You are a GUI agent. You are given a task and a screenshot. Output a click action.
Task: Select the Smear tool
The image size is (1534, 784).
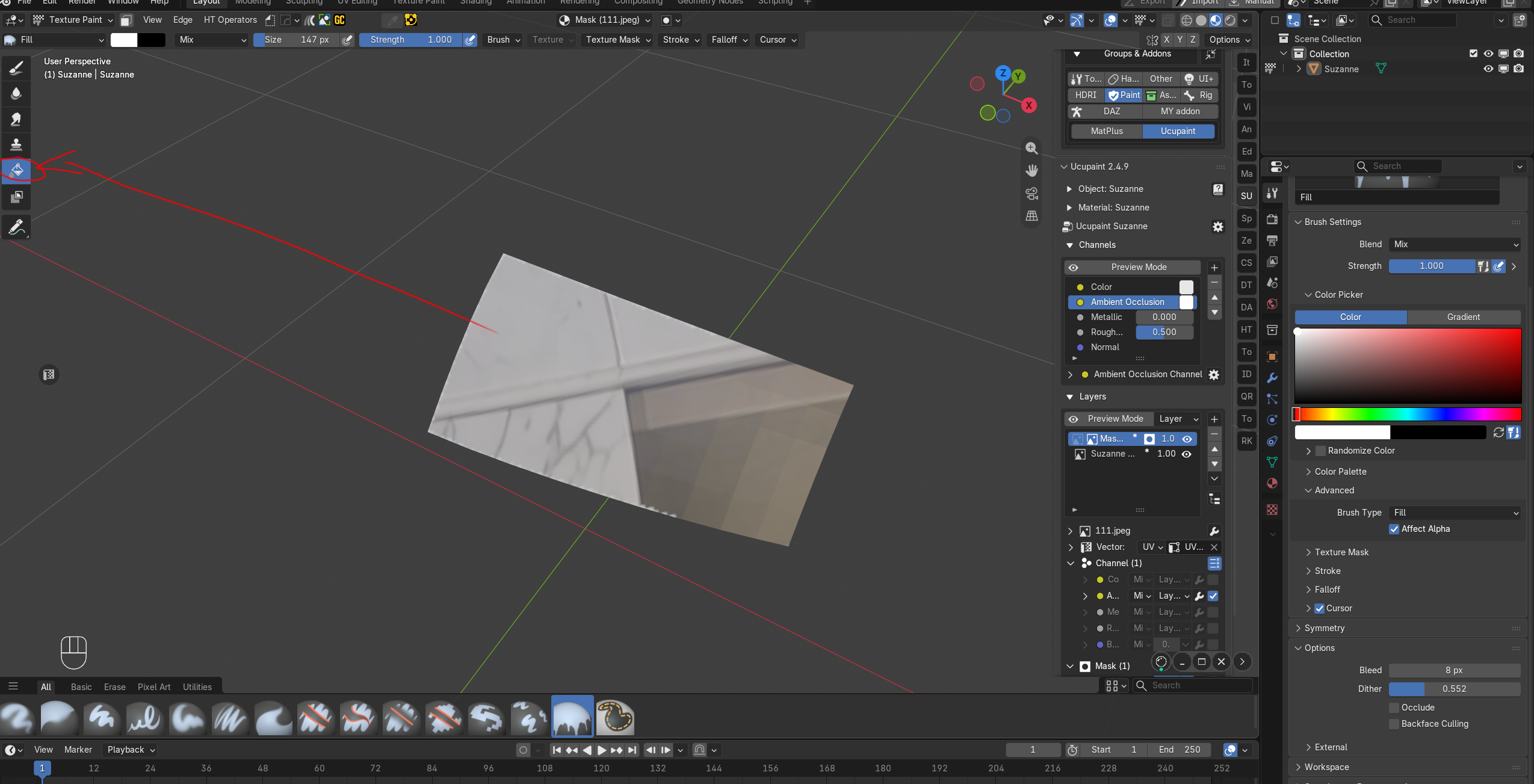click(x=16, y=119)
